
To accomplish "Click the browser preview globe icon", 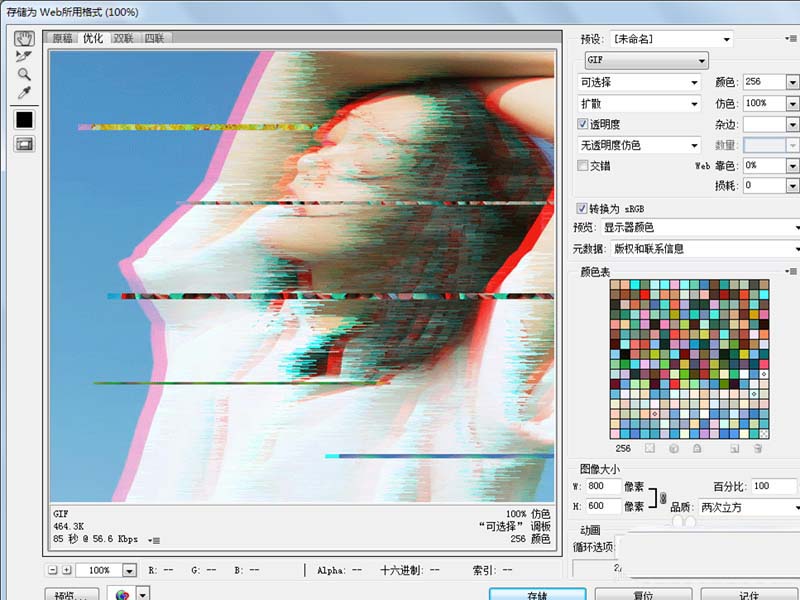I will click(x=123, y=595).
